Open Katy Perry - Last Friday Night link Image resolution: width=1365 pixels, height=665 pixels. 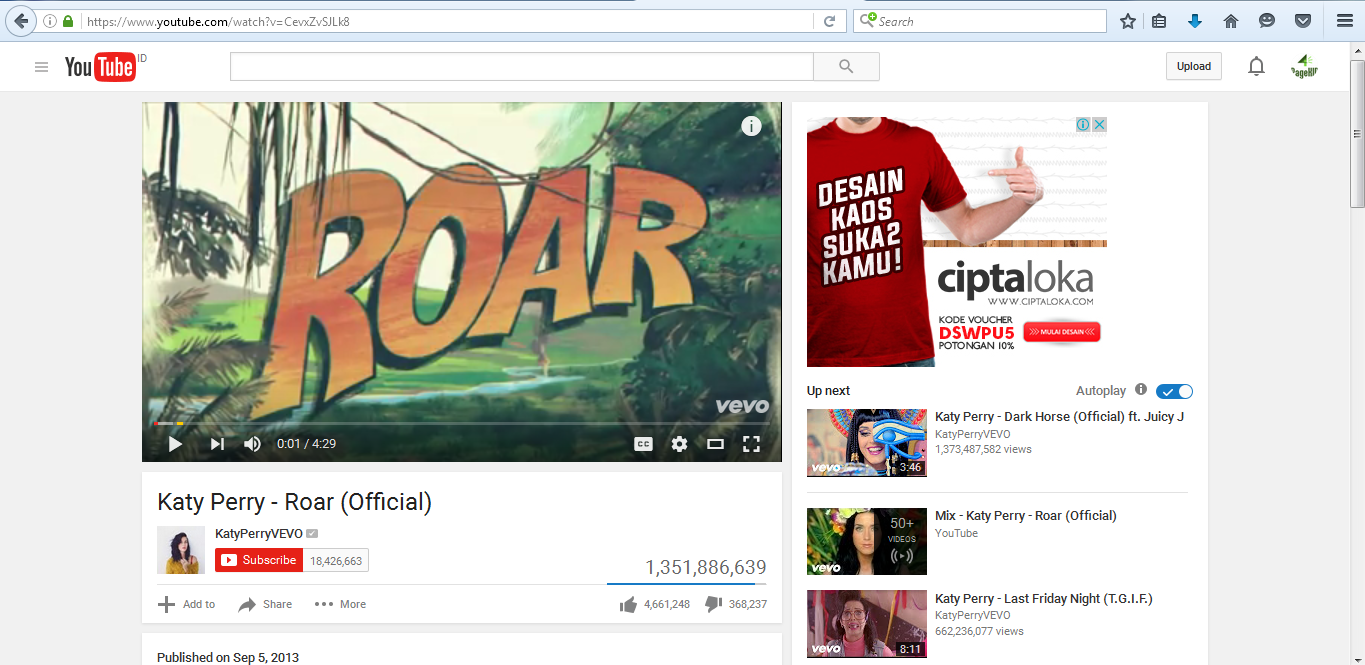tap(1044, 598)
